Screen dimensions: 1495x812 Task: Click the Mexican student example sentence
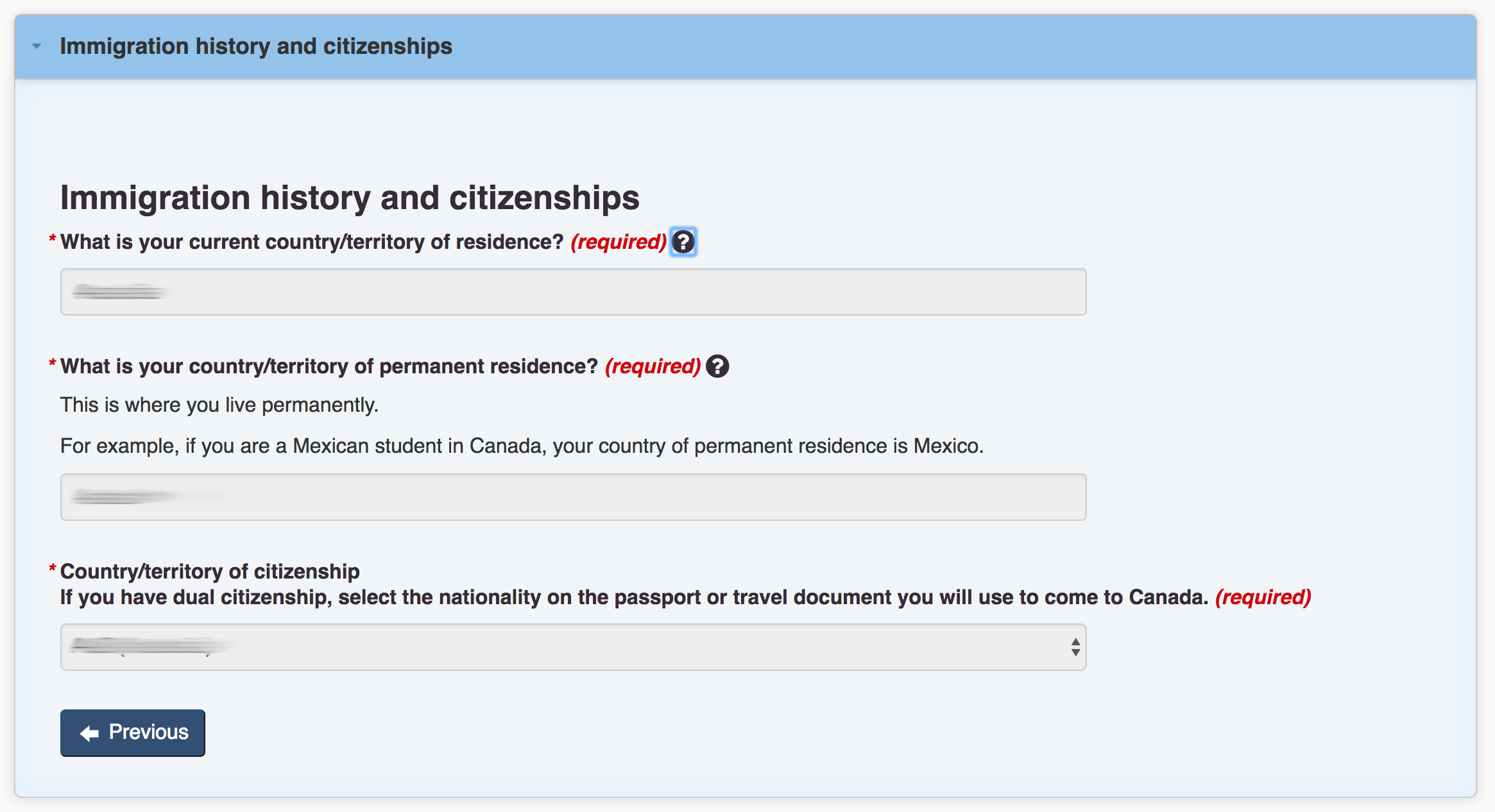click(522, 446)
